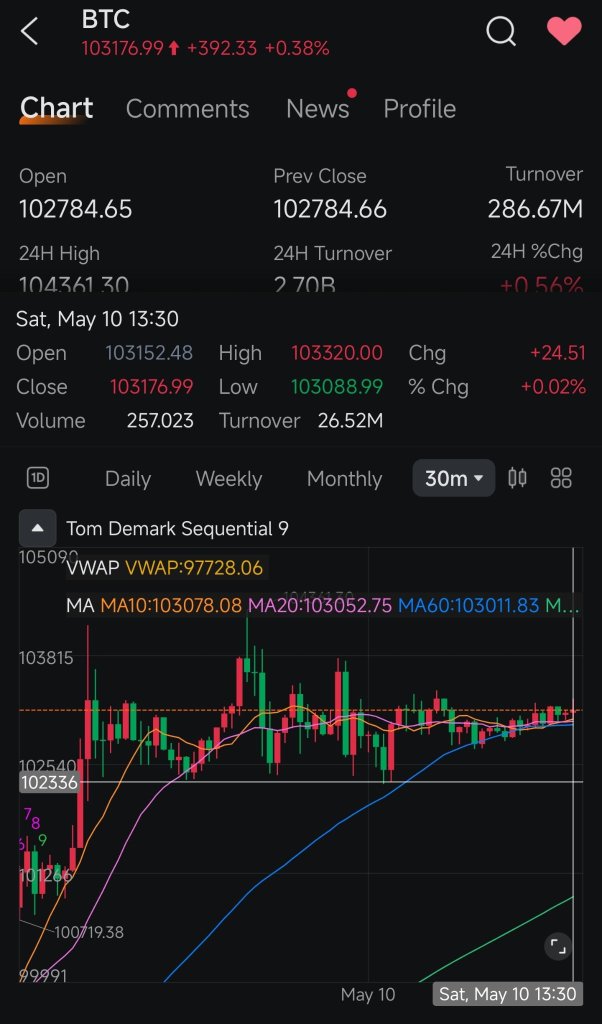Tap the BTC symbol title
602x1024 pixels.
pyautogui.click(x=106, y=19)
